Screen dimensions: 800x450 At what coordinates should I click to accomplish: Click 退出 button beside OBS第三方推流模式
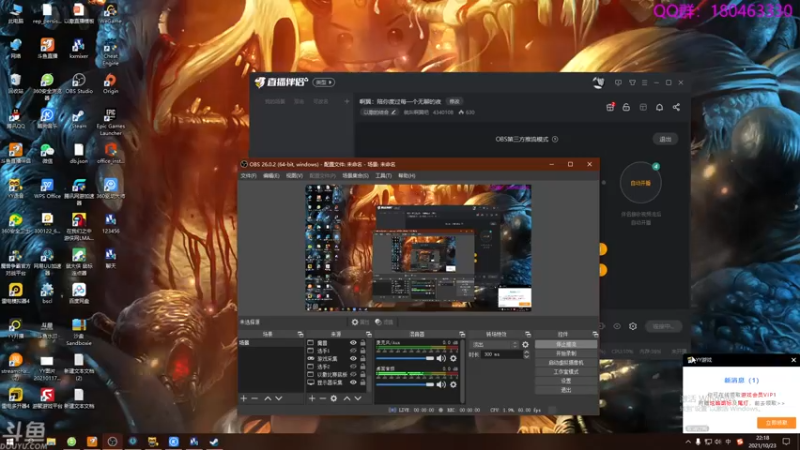[x=665, y=139]
